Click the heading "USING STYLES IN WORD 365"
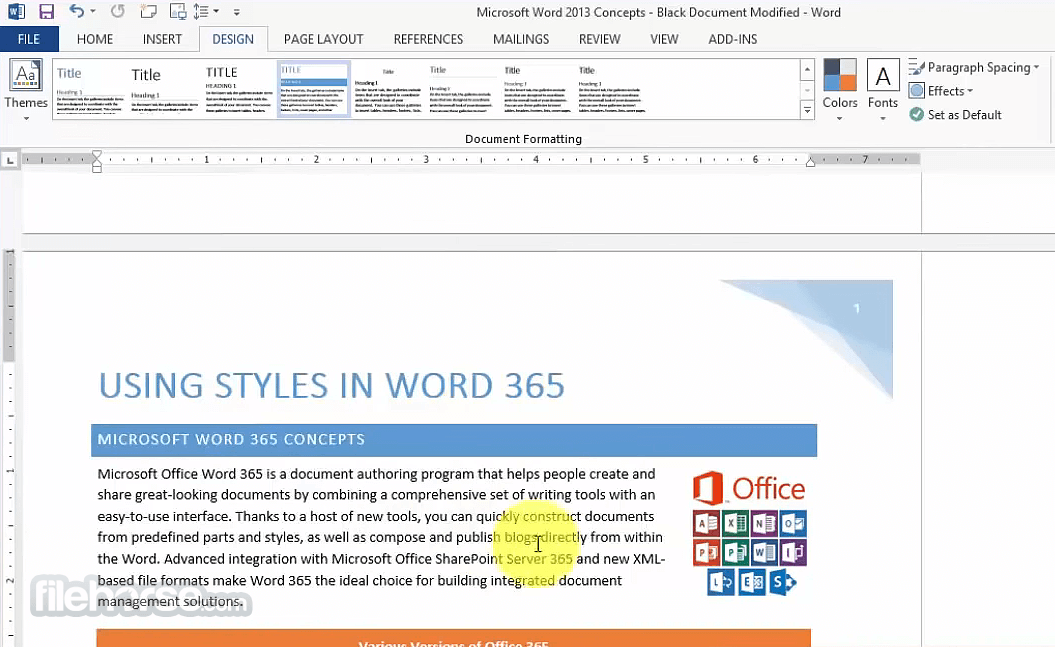This screenshot has height=647, width=1055. click(332, 385)
